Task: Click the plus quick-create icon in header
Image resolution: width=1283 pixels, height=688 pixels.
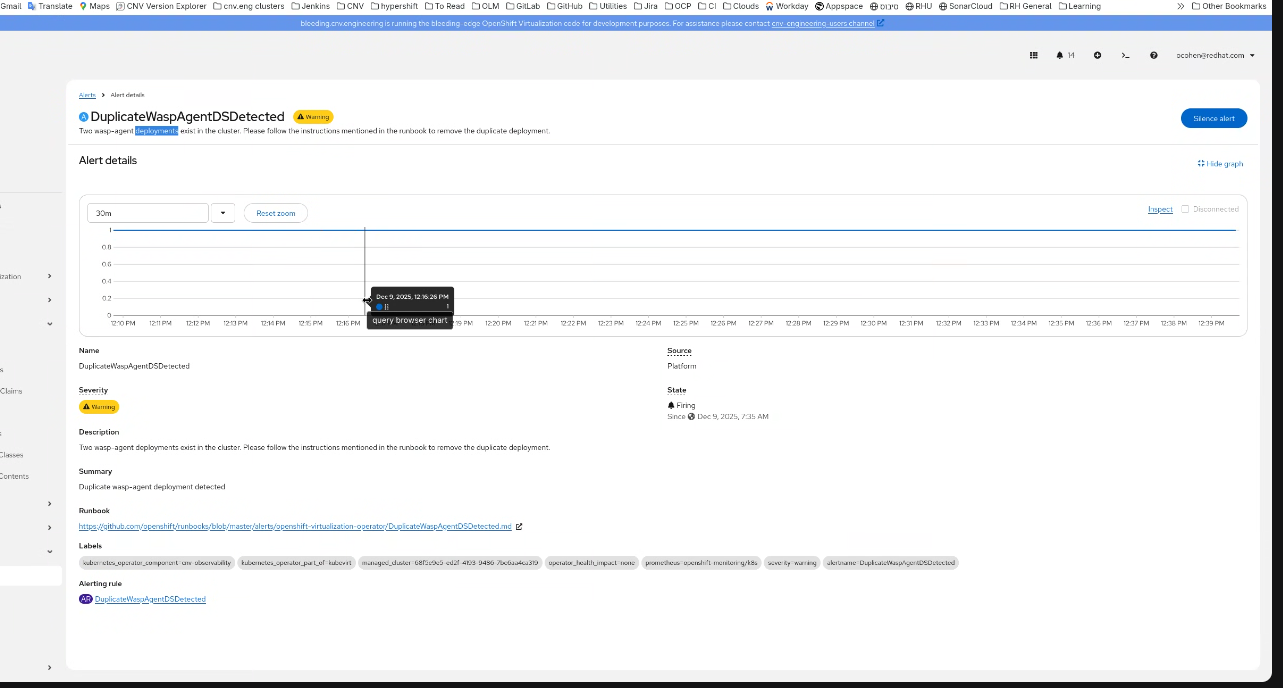Action: 1097,55
